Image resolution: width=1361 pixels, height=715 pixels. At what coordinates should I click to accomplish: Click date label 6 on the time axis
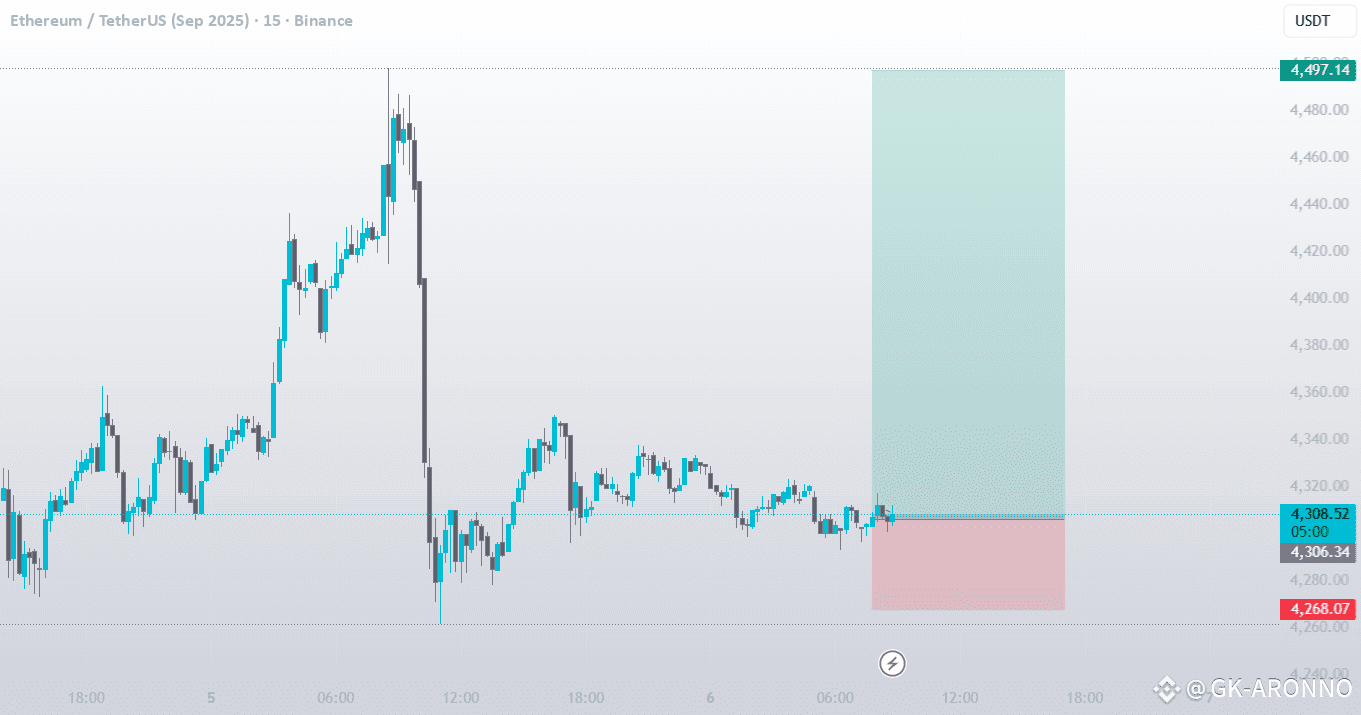710,697
